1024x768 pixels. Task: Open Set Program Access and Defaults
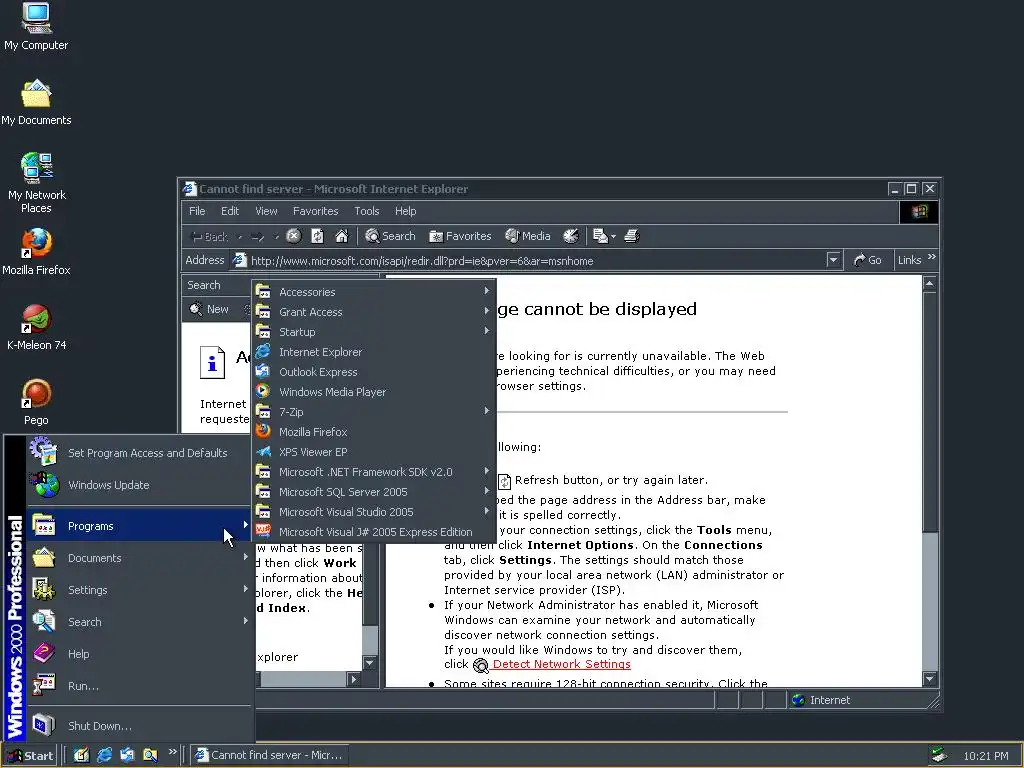click(139, 453)
